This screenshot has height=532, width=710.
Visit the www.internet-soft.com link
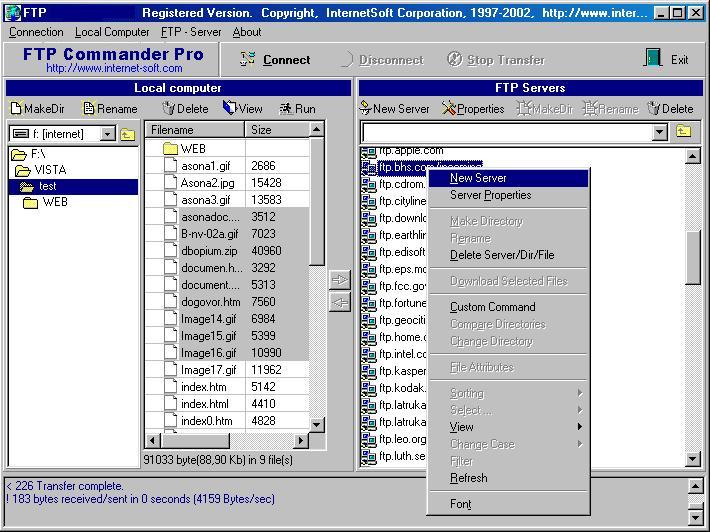[113, 69]
